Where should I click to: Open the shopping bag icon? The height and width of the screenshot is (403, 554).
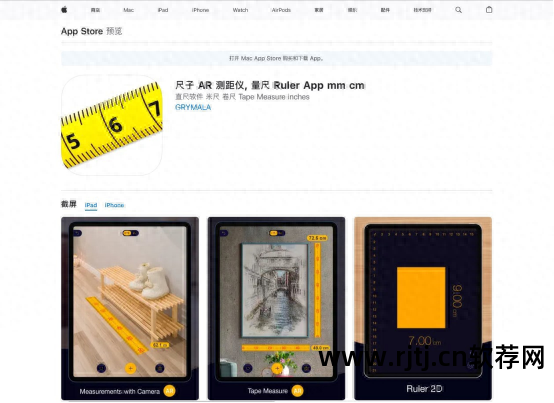pos(489,10)
